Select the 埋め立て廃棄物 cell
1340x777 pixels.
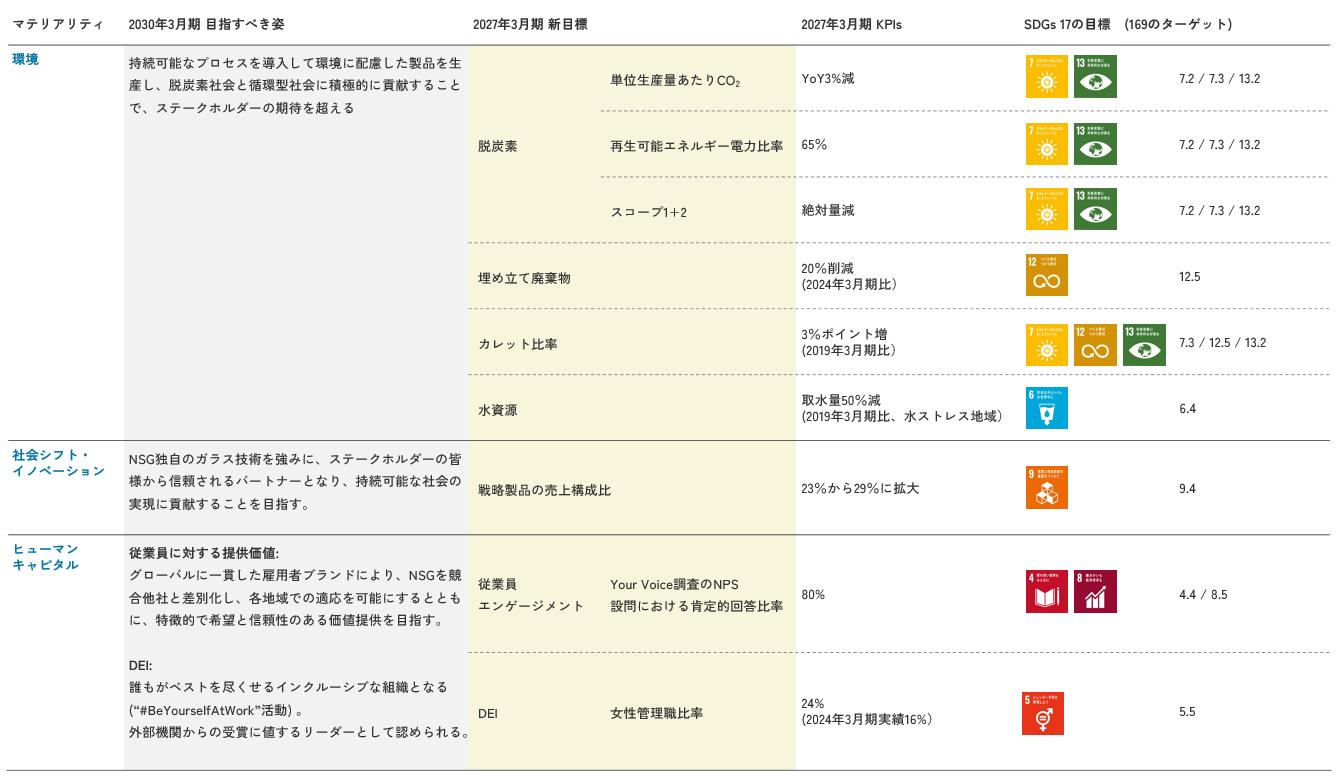click(524, 278)
